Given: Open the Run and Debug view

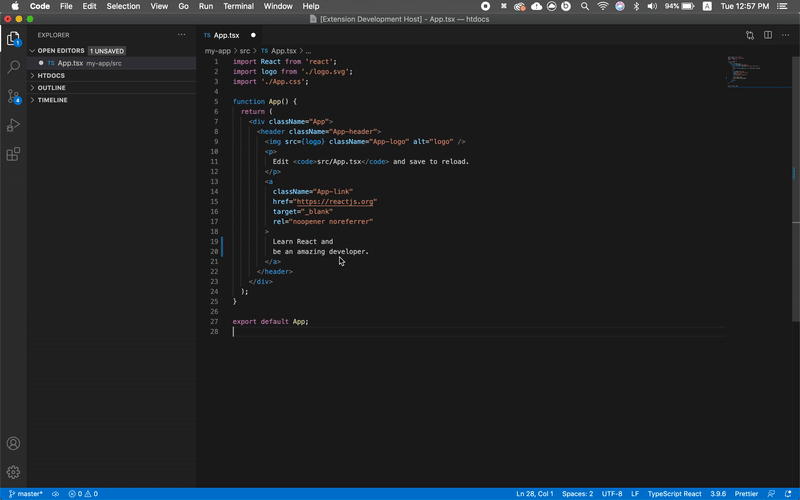Looking at the screenshot, I should pyautogui.click(x=14, y=125).
